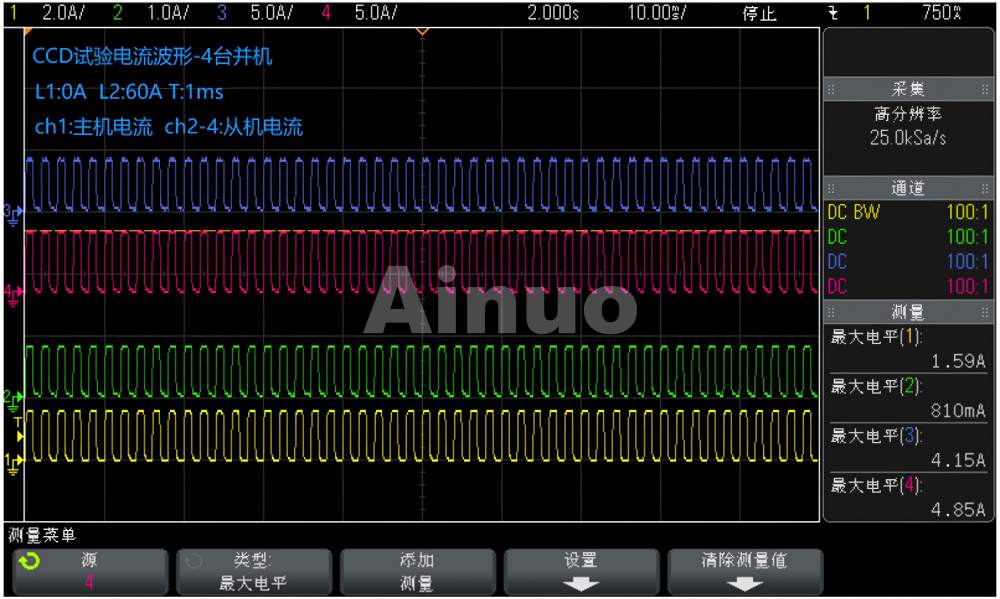Open the 设置 softkey submenu
The height and width of the screenshot is (599, 1000).
[581, 572]
